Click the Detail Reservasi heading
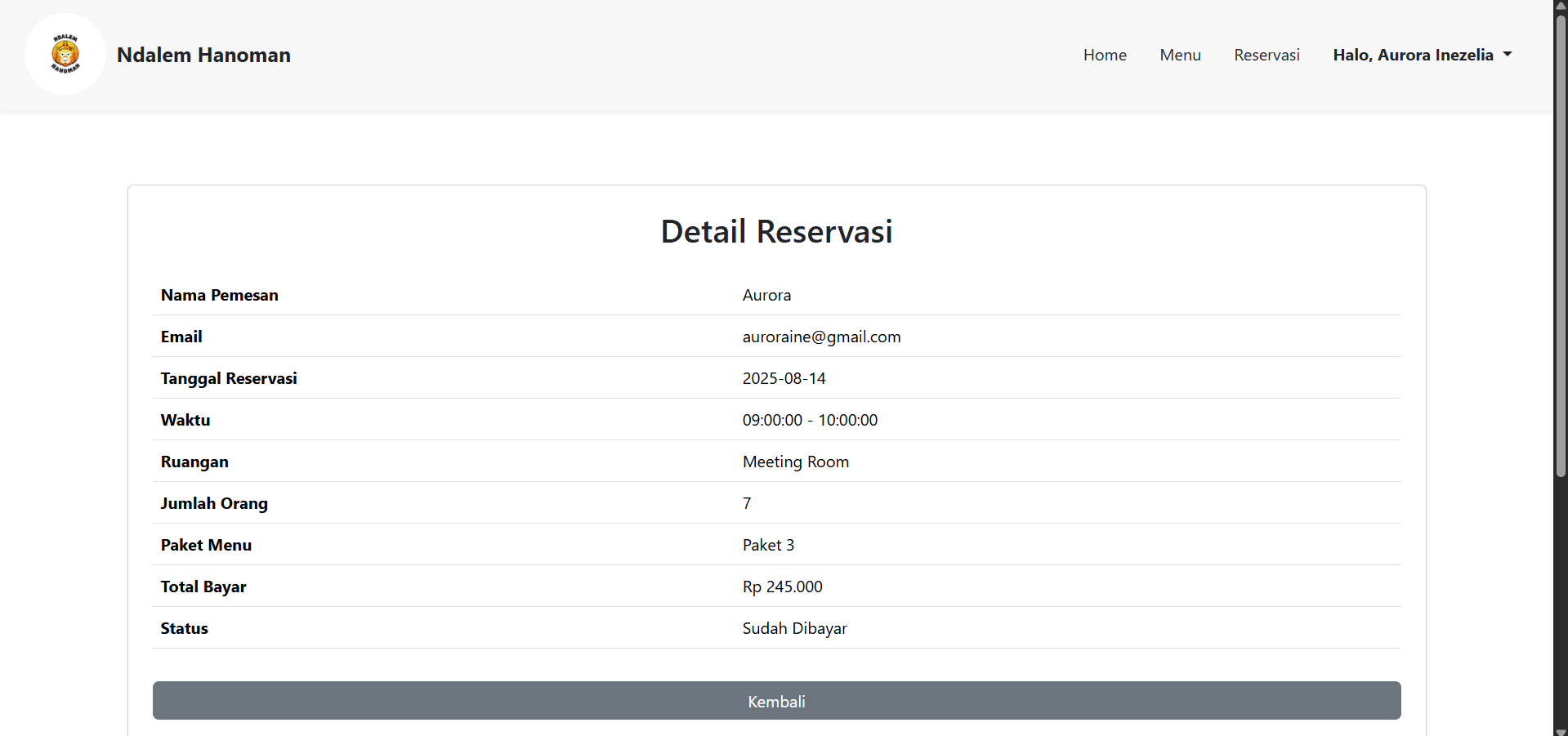Viewport: 1568px width, 736px height. (776, 231)
